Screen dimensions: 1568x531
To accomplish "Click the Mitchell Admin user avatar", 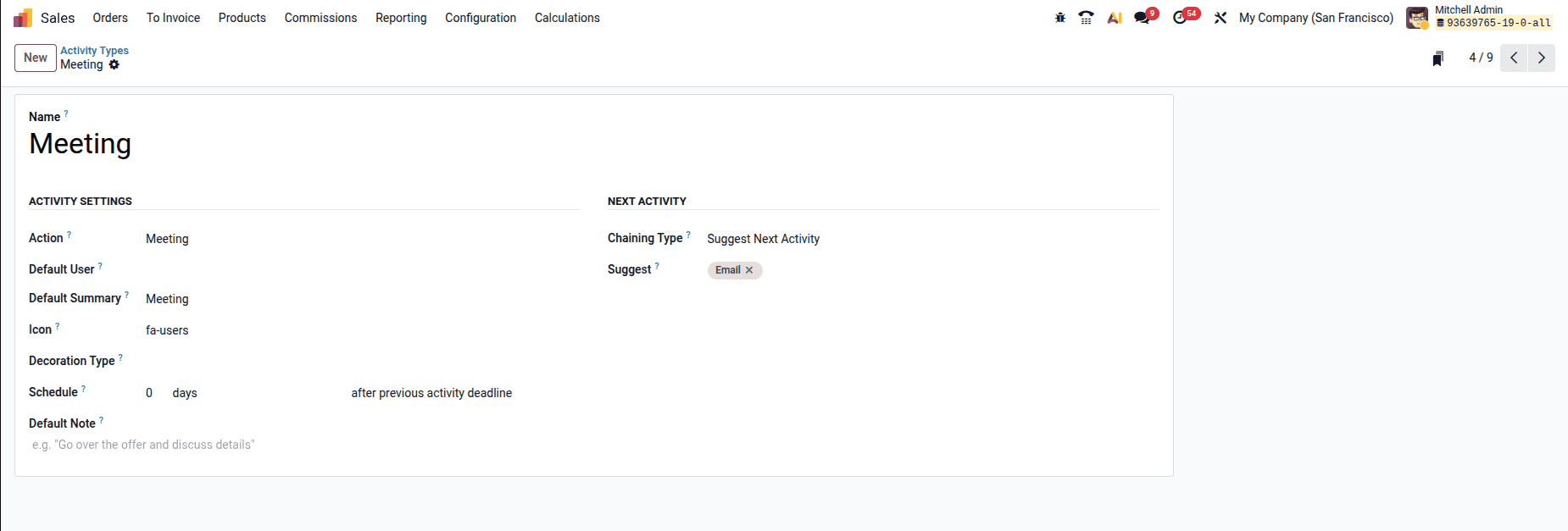I will 1416,17.
